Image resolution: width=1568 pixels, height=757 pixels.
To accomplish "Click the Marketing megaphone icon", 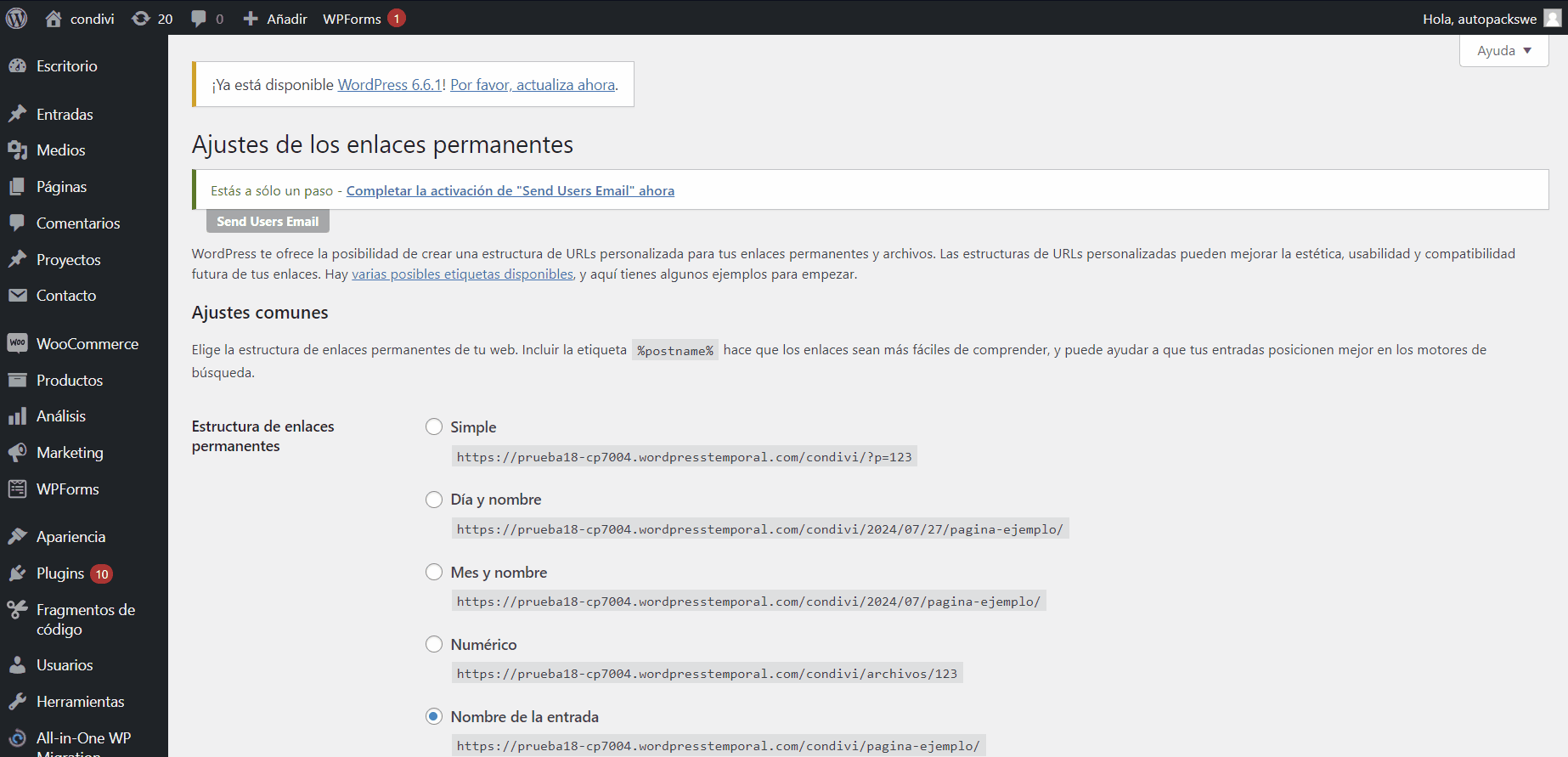I will [17, 453].
